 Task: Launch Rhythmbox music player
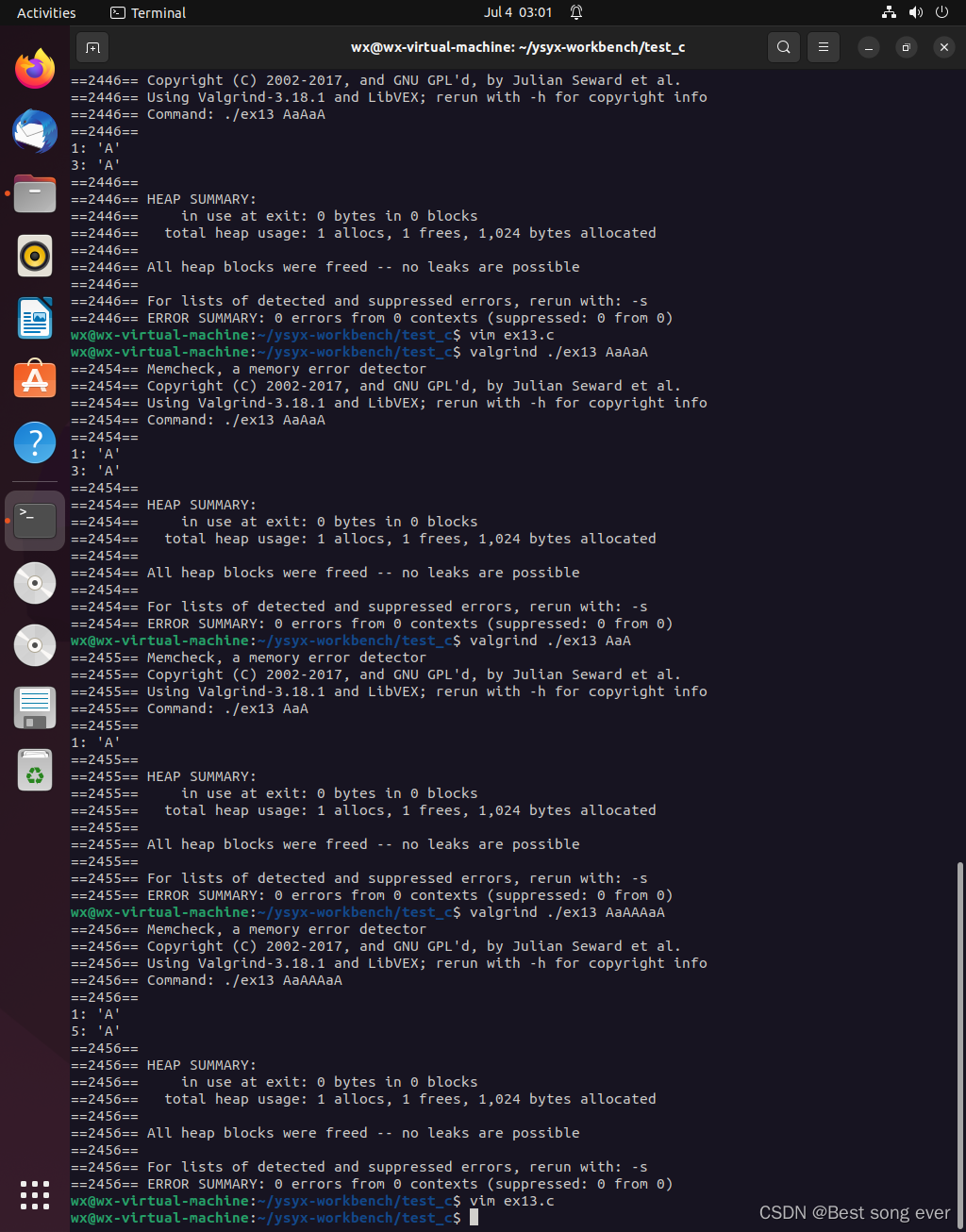(35, 256)
